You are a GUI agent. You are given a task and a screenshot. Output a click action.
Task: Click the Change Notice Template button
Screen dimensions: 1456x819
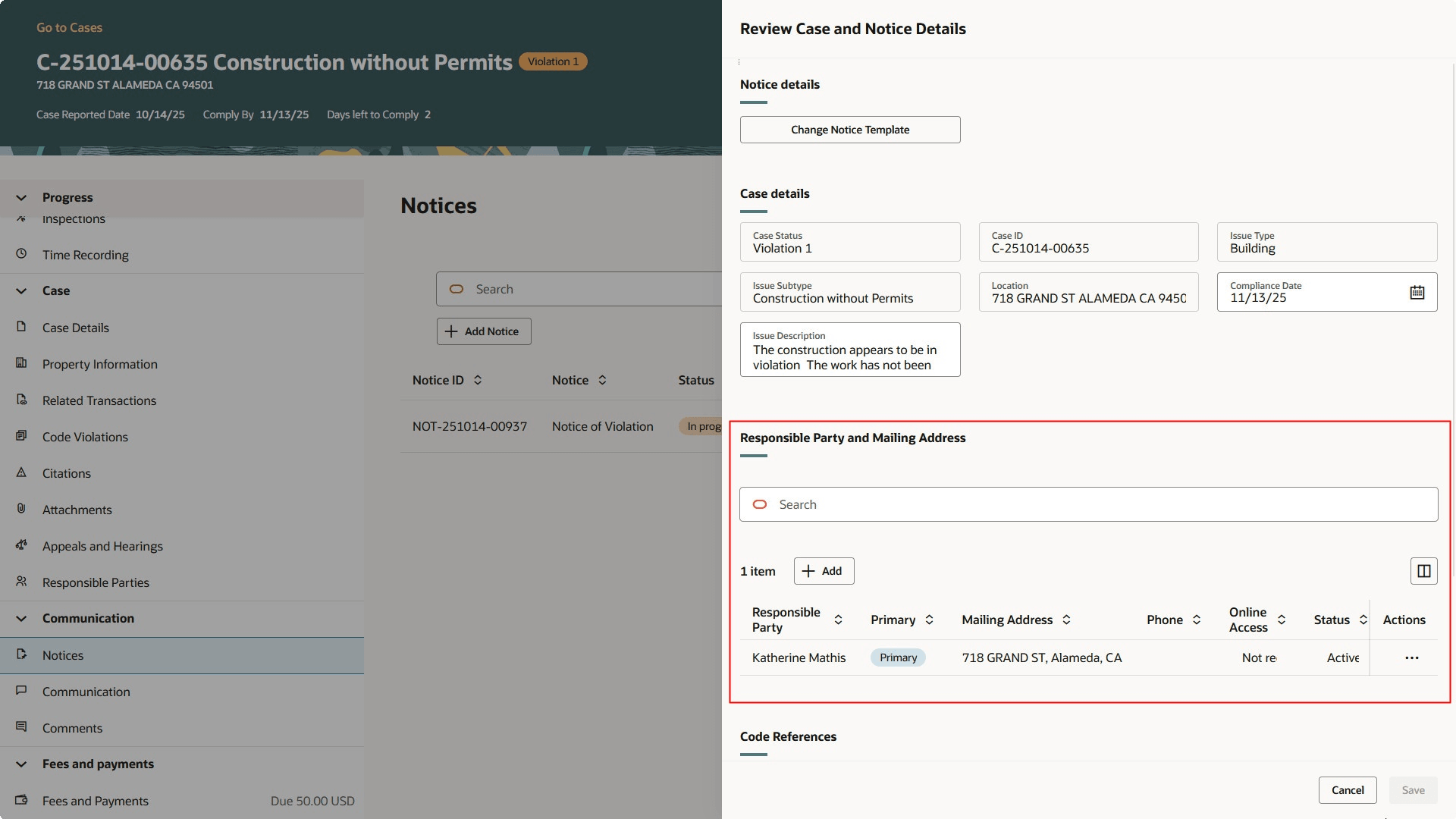849,129
